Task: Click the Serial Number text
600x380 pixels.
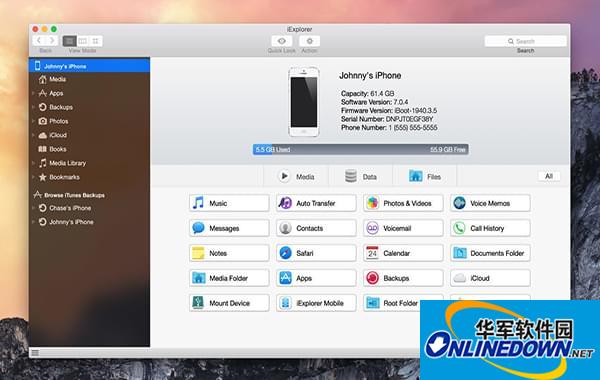Action: tap(387, 119)
